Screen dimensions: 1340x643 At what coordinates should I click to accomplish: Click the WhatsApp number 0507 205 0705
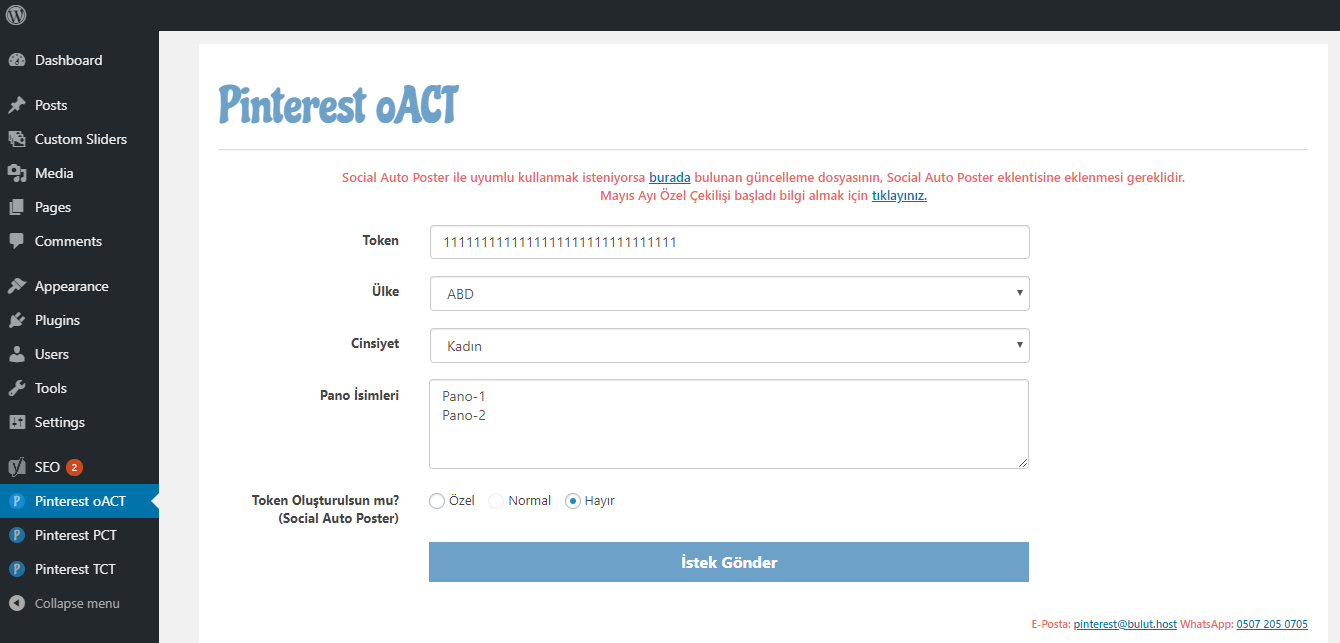(x=1272, y=624)
